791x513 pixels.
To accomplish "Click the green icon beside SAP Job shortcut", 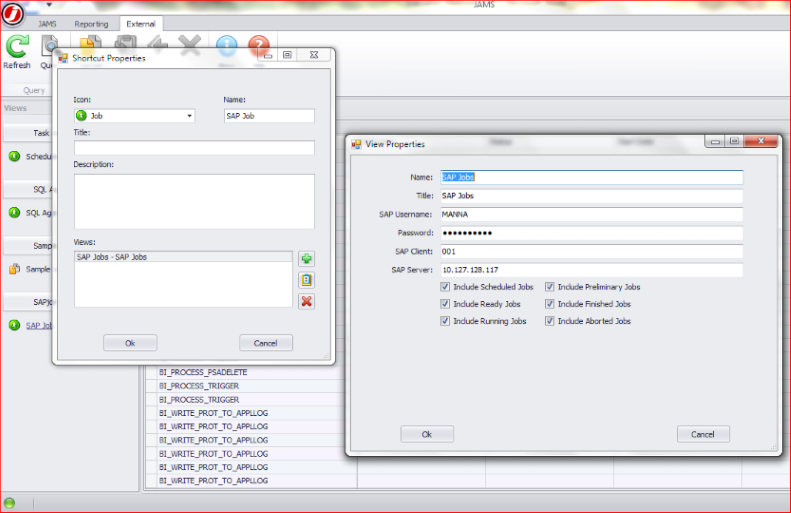I will [14, 325].
